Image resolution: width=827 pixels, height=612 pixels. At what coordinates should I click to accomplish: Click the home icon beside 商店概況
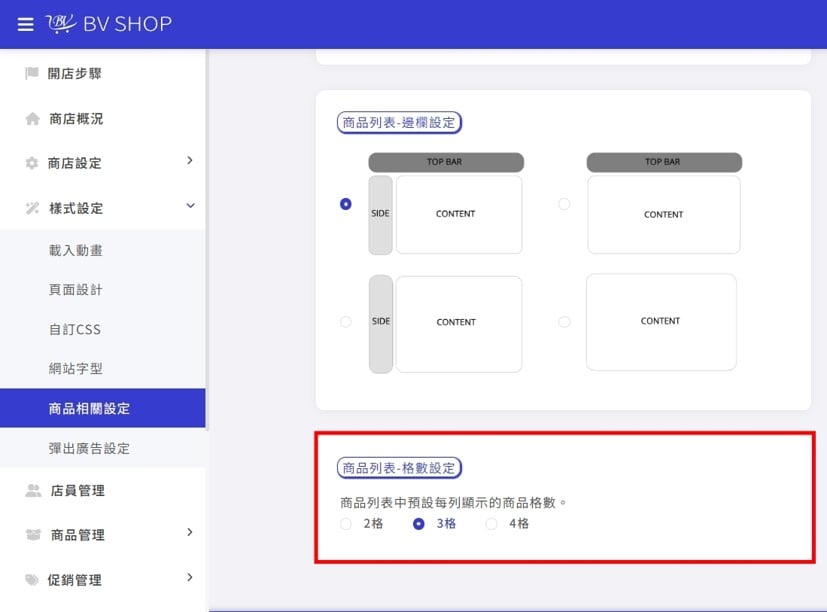(x=32, y=119)
